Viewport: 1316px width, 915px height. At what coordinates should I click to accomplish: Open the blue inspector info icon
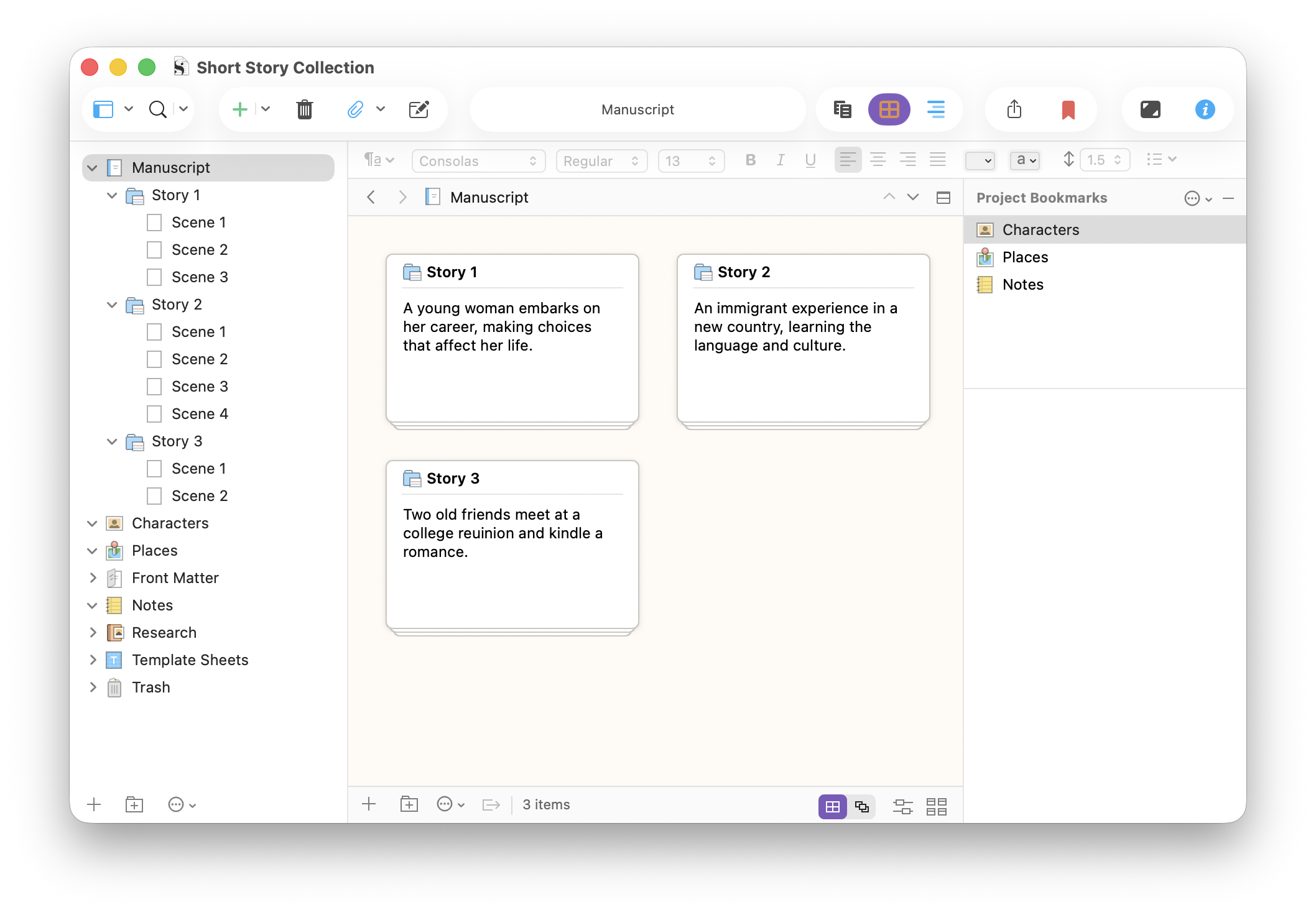(1205, 110)
